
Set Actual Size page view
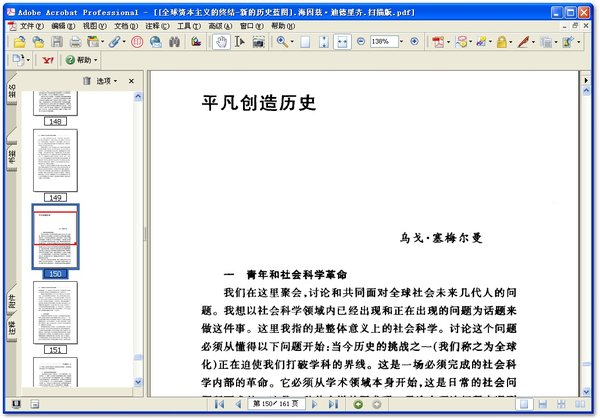tap(305, 42)
